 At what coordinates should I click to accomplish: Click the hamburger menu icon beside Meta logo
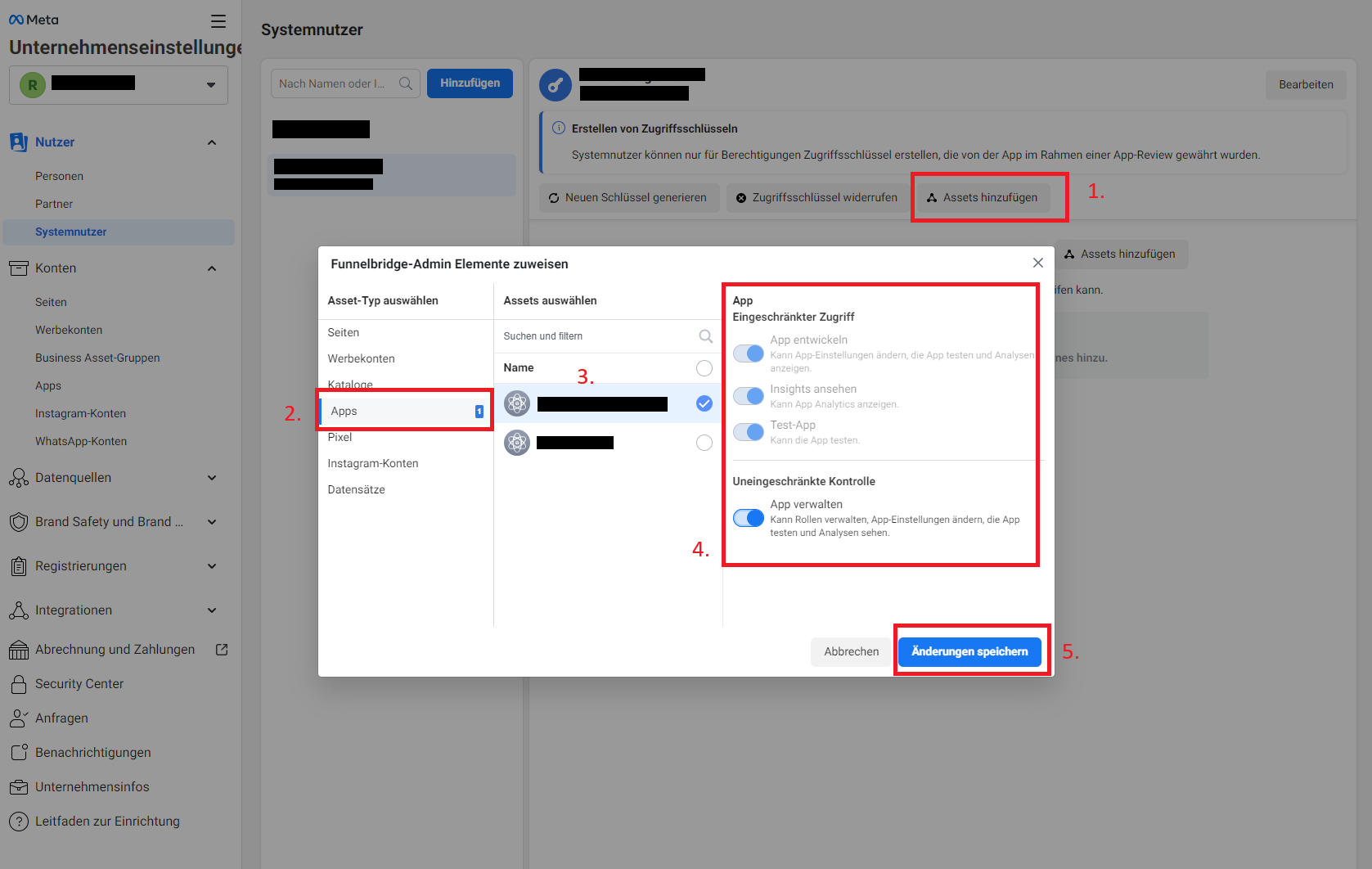tap(218, 21)
